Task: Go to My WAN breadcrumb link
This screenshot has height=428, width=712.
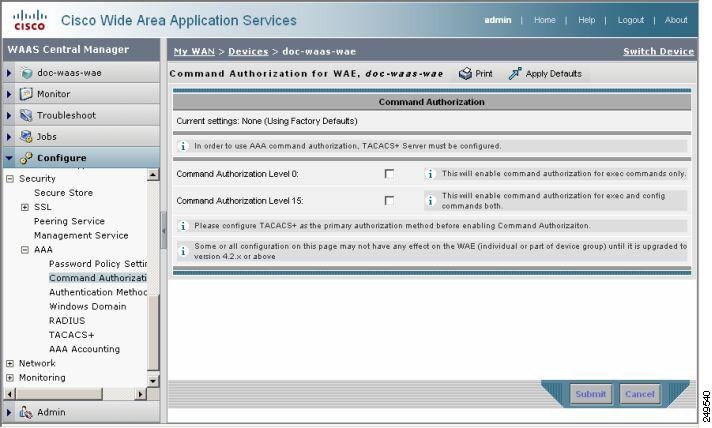Action: pyautogui.click(x=194, y=51)
